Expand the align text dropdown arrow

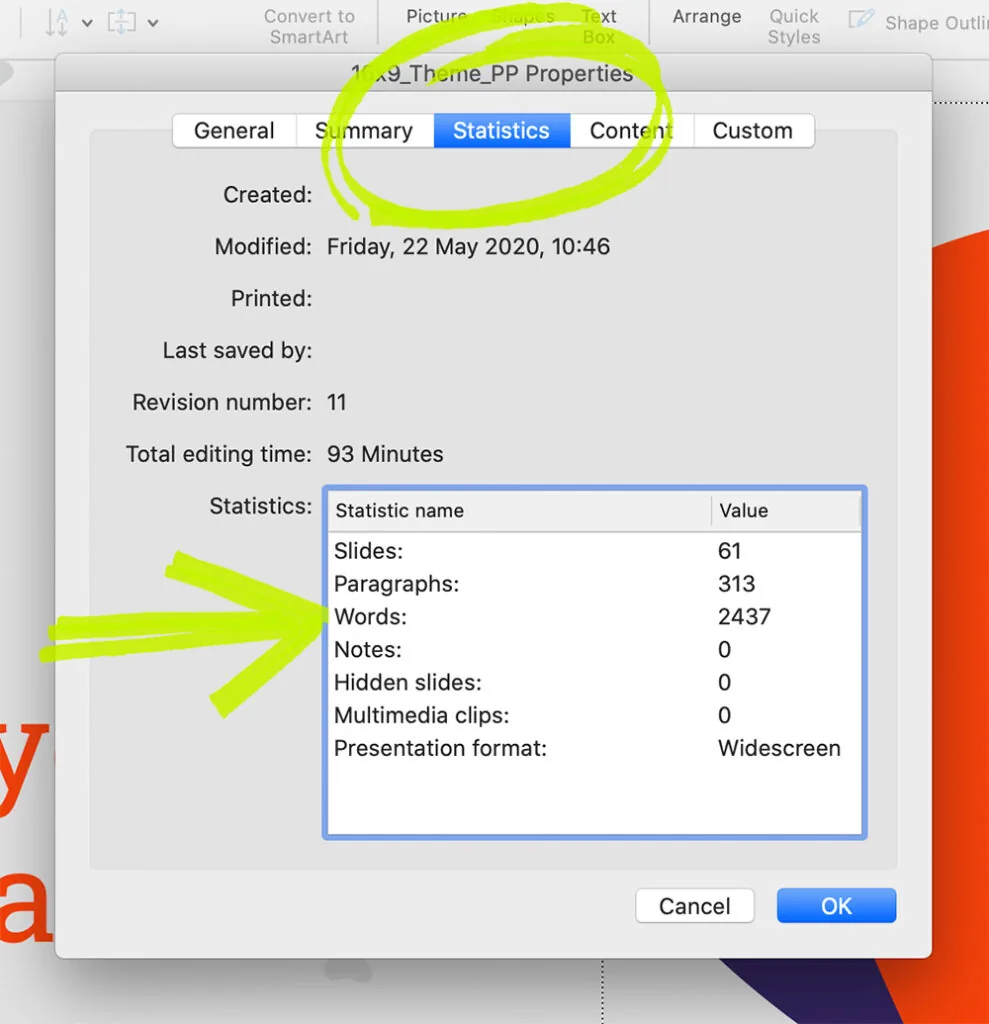(x=152, y=24)
